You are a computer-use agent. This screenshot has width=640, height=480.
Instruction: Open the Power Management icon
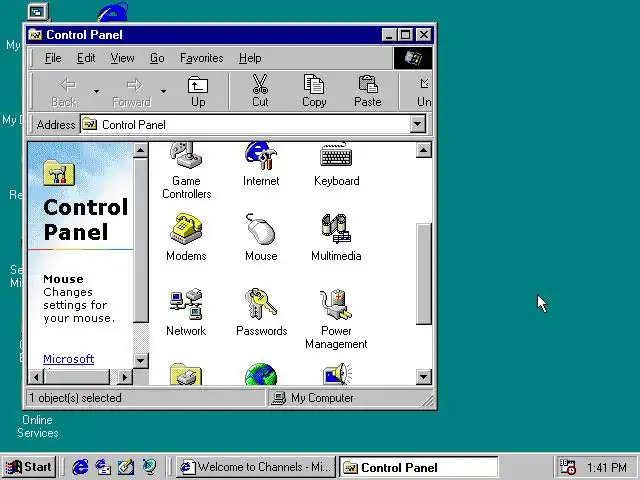point(336,304)
